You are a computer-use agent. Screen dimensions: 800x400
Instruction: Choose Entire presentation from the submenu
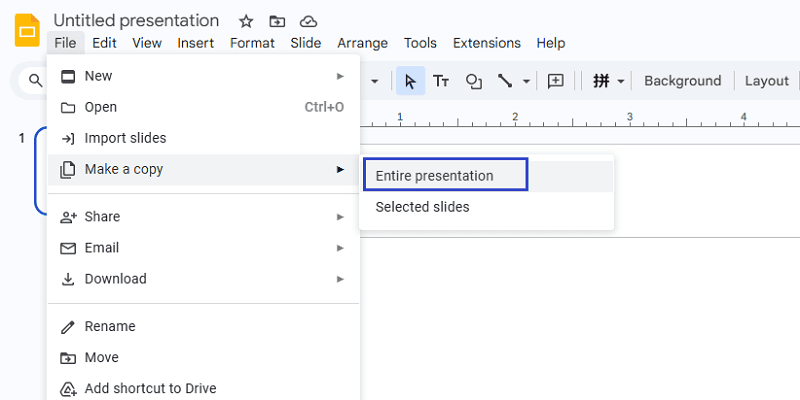click(x=443, y=176)
